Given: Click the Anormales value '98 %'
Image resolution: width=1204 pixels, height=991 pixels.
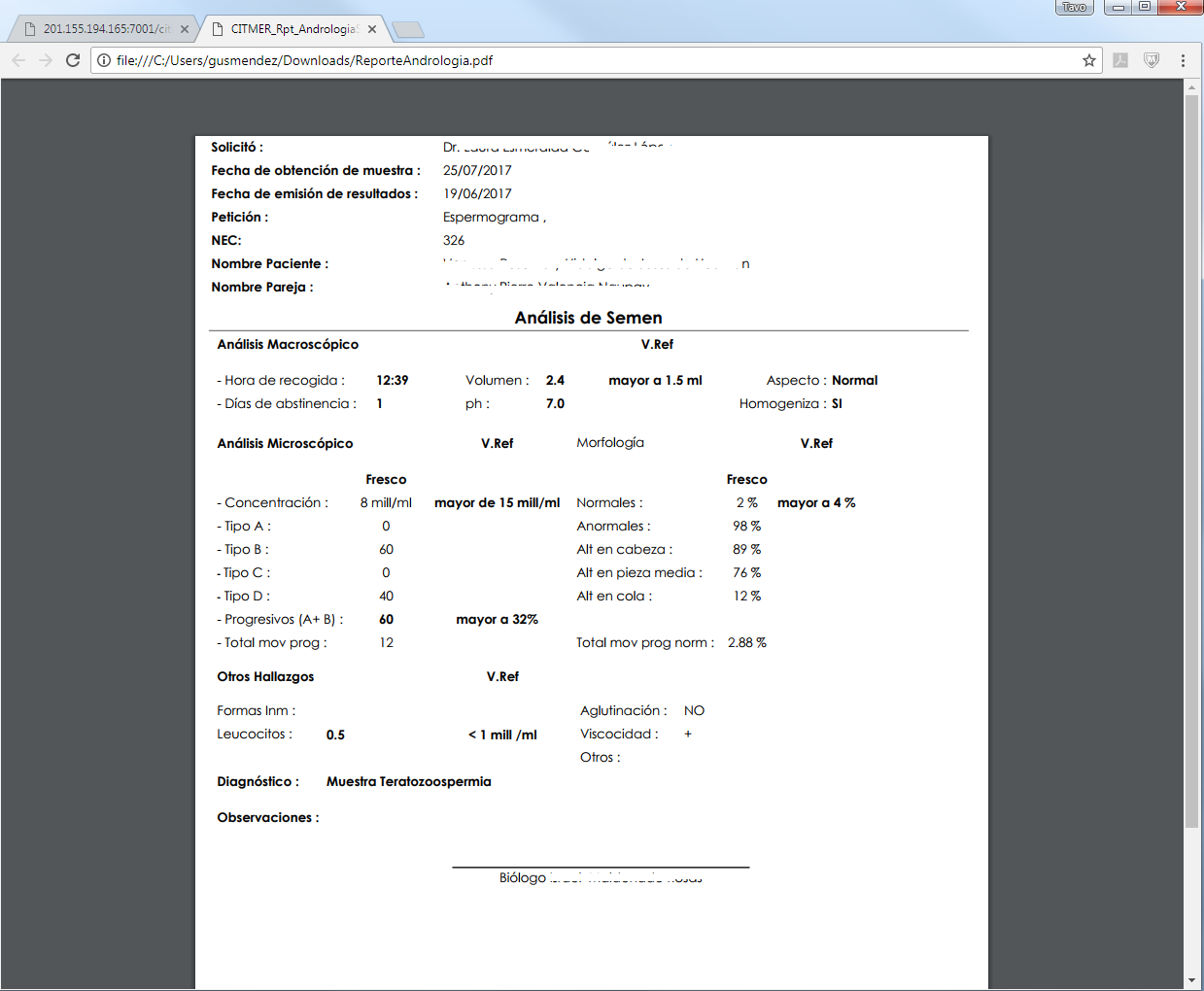Looking at the screenshot, I should tap(746, 526).
